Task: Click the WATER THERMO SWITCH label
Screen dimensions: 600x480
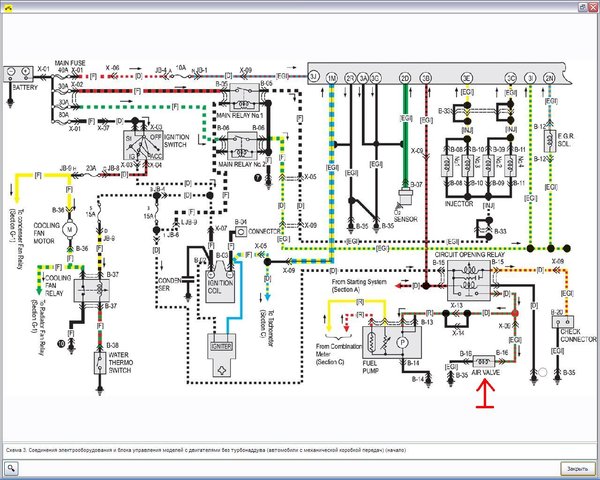Action: [121, 362]
